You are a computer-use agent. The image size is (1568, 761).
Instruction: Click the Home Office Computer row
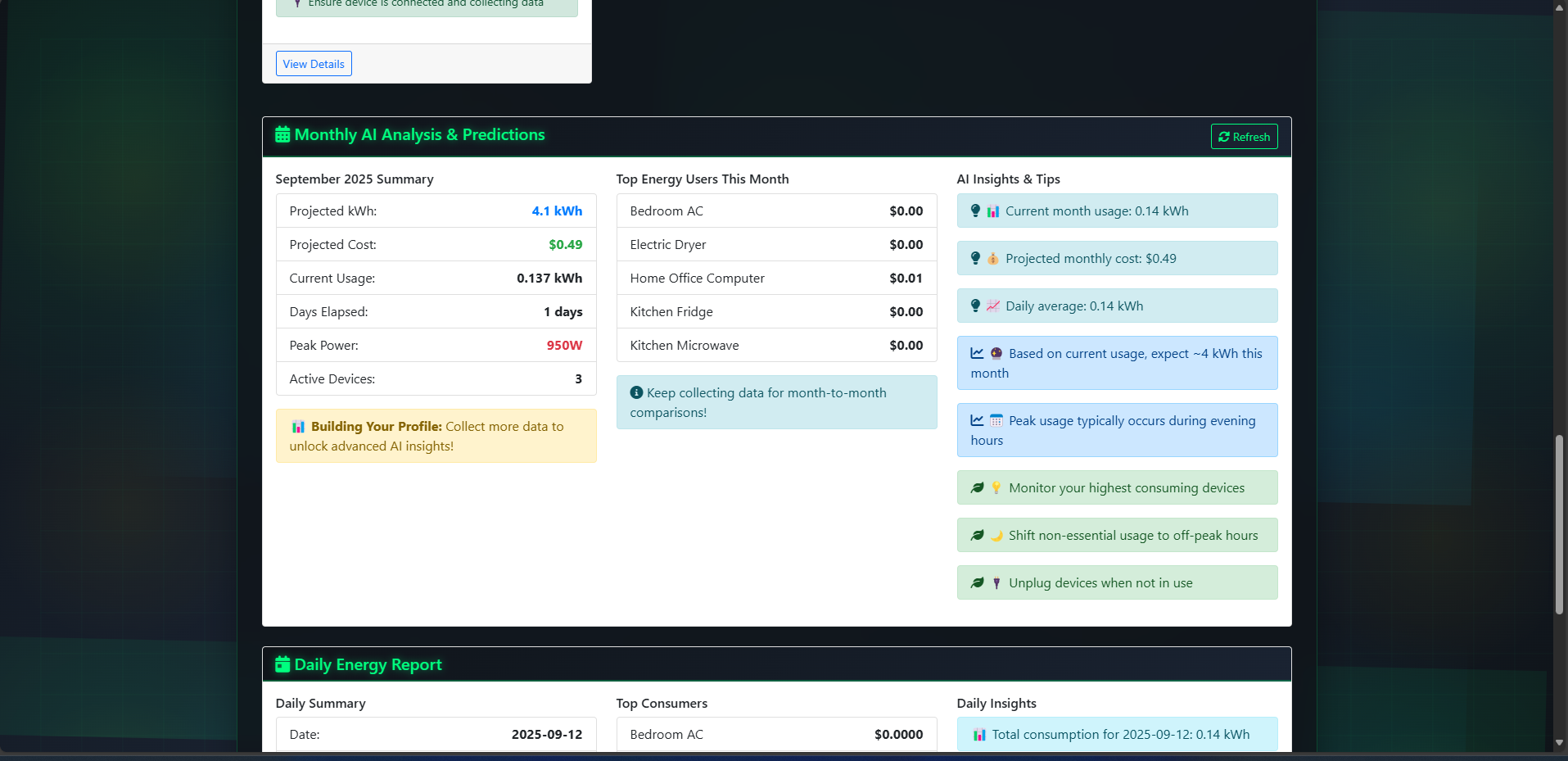click(776, 278)
